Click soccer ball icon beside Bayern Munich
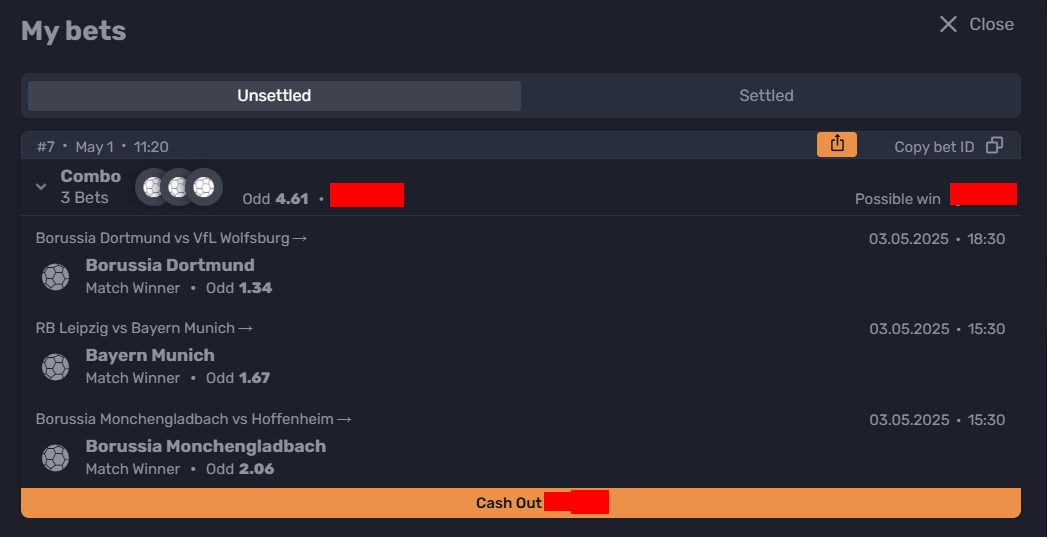1047x537 pixels. [x=55, y=367]
